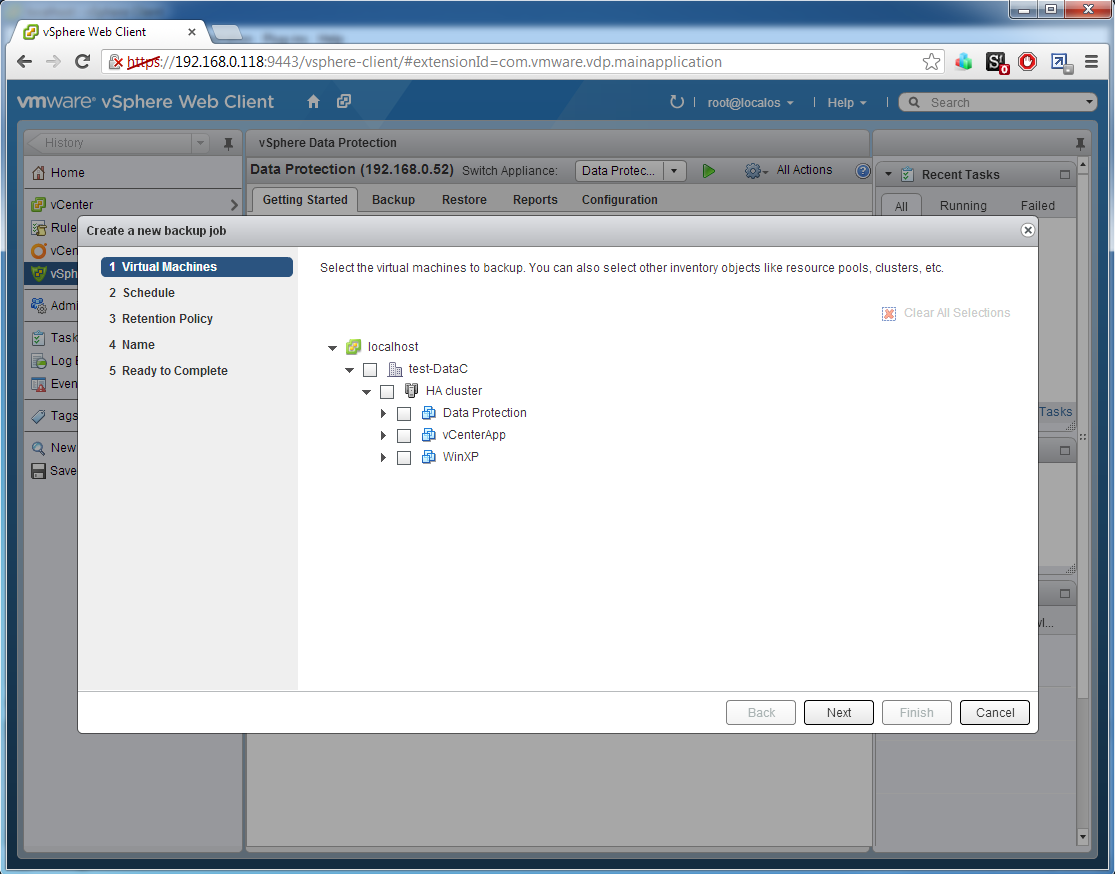Image resolution: width=1115 pixels, height=874 pixels.
Task: Click the localhost vCenter icon
Action: pos(353,347)
